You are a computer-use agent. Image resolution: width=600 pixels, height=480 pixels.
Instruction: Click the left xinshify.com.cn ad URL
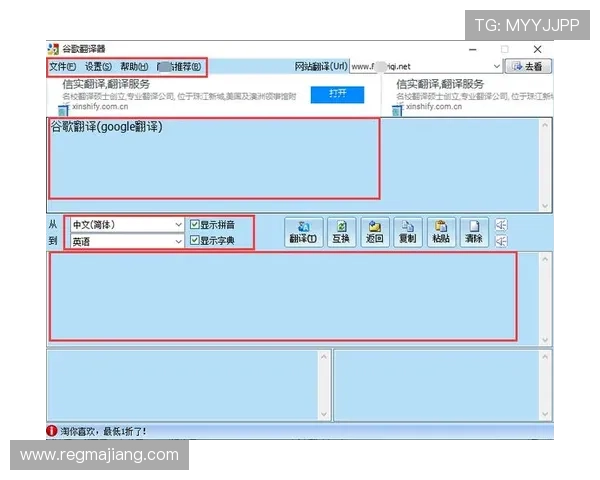(x=100, y=106)
